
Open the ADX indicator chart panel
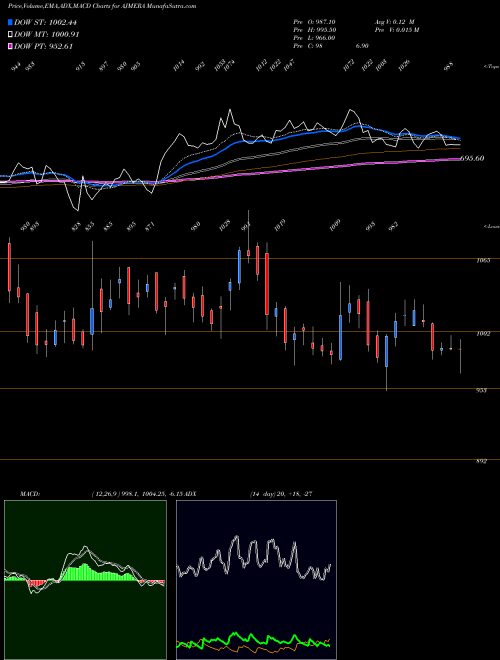point(256,580)
